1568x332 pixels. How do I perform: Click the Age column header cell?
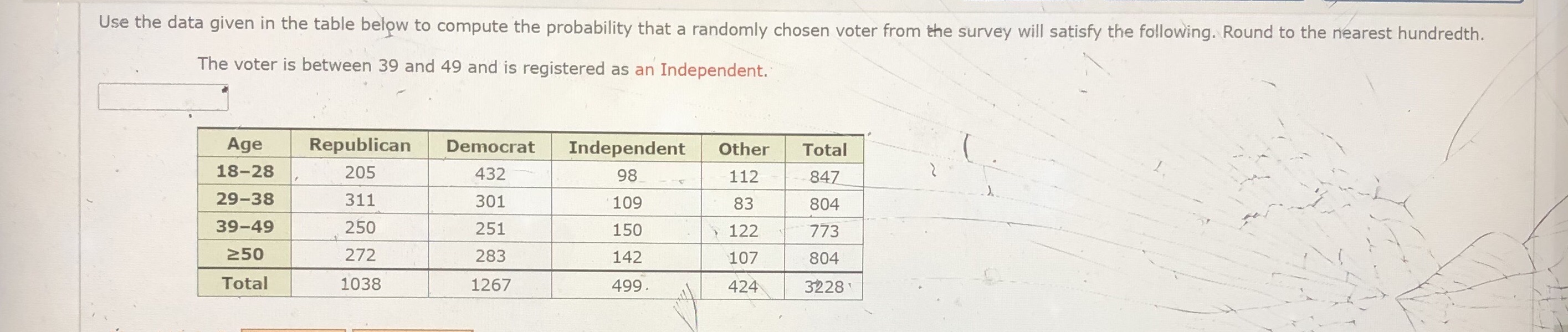(245, 145)
